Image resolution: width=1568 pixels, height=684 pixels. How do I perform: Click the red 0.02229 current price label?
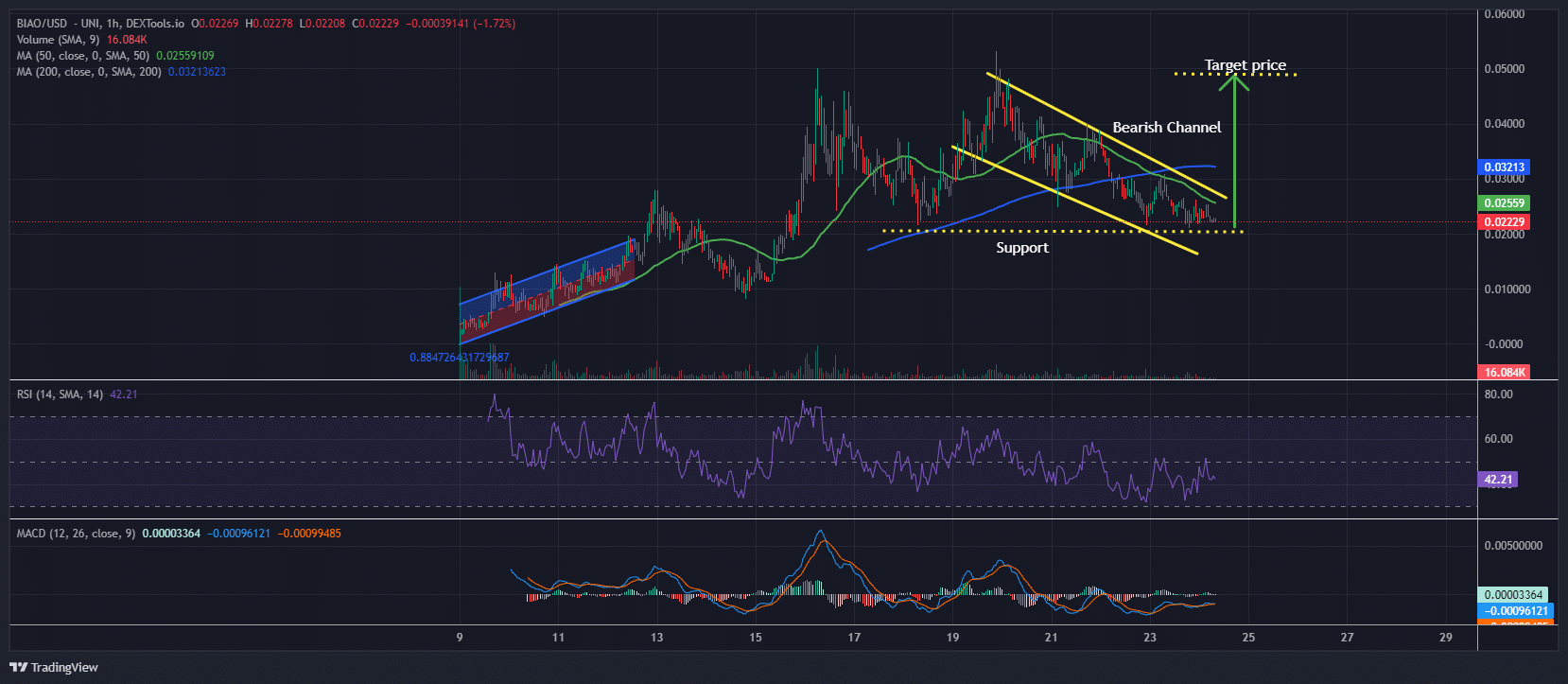pos(1504,222)
